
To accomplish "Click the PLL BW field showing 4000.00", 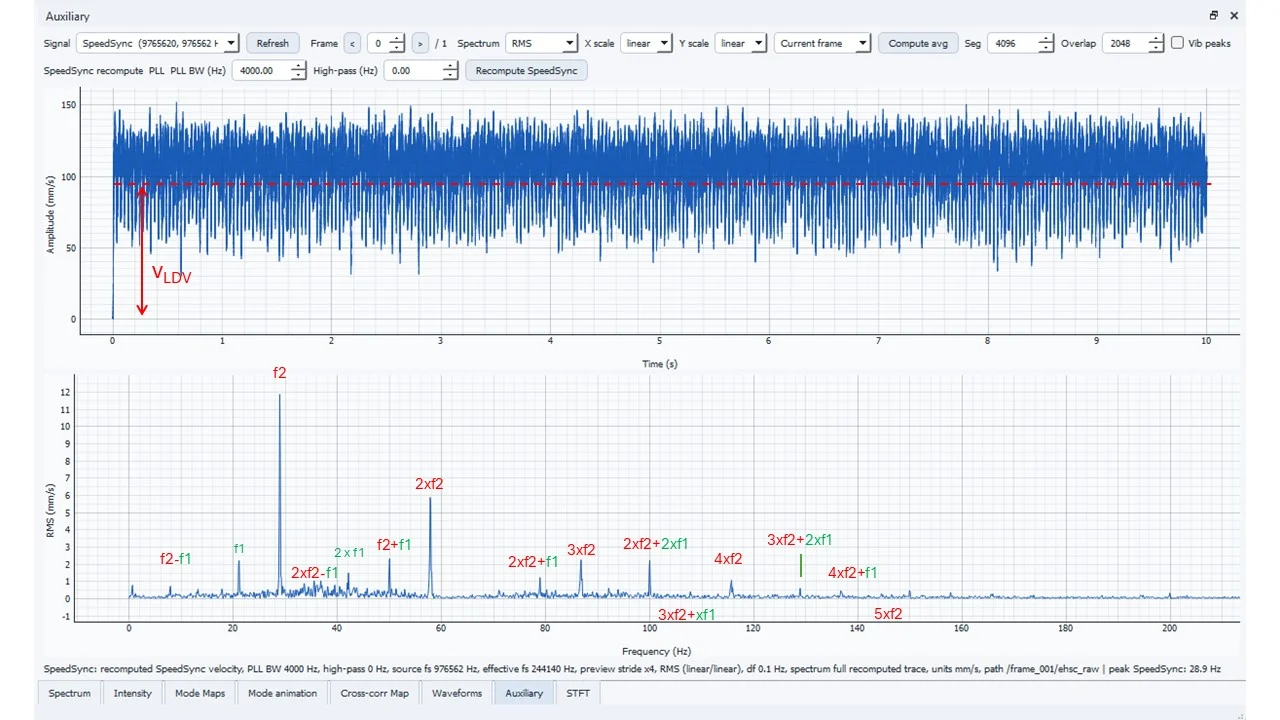I will click(x=269, y=71).
